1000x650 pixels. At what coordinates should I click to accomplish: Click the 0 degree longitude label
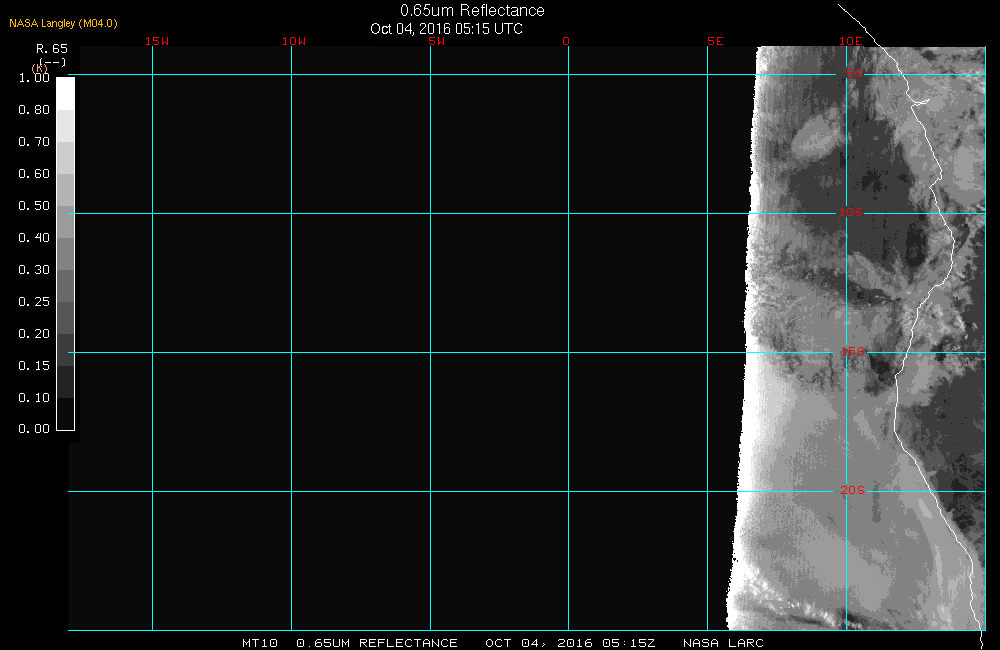coord(567,42)
